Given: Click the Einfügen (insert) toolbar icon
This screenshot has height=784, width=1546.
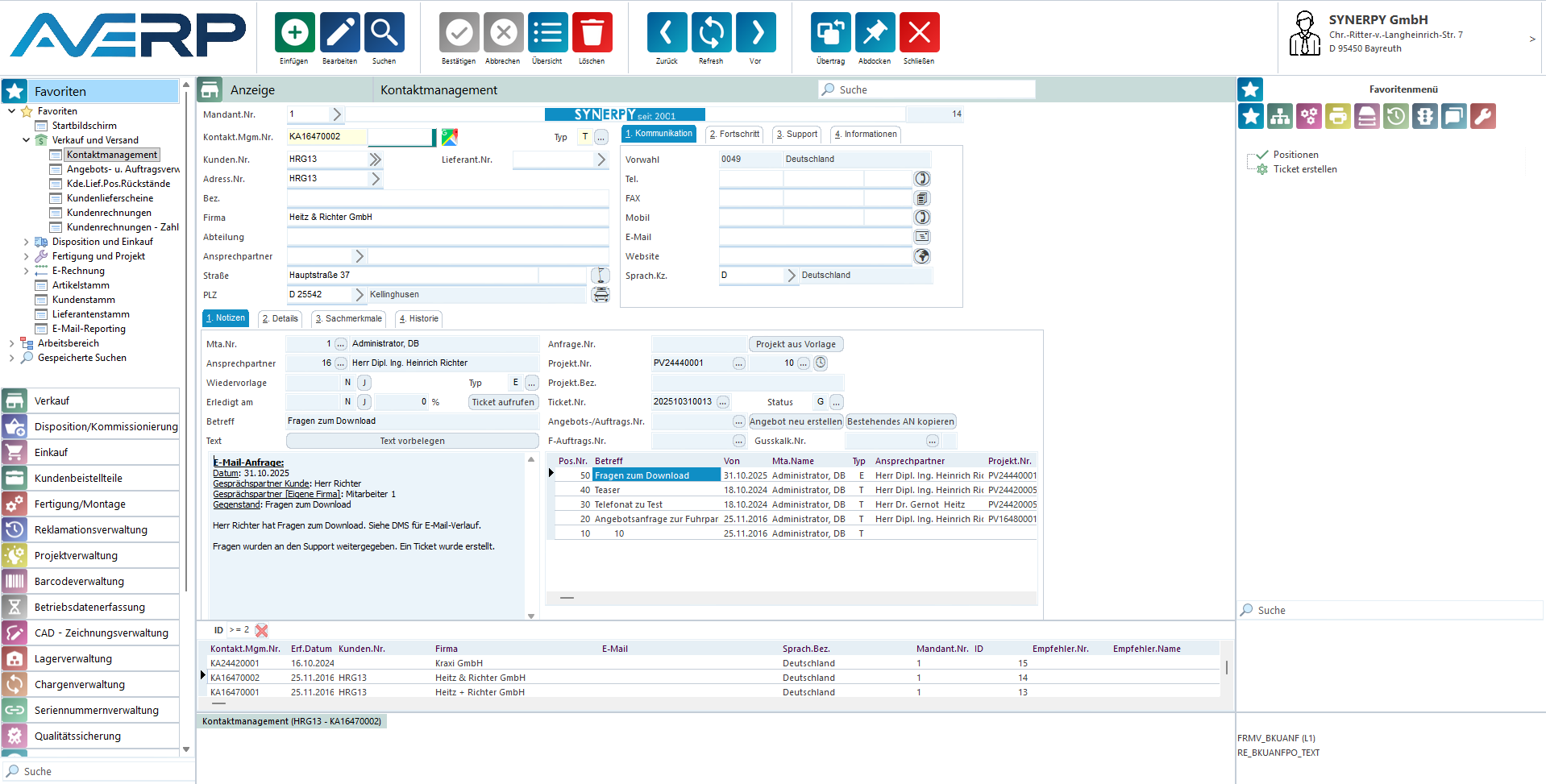Looking at the screenshot, I should pyautogui.click(x=294, y=33).
